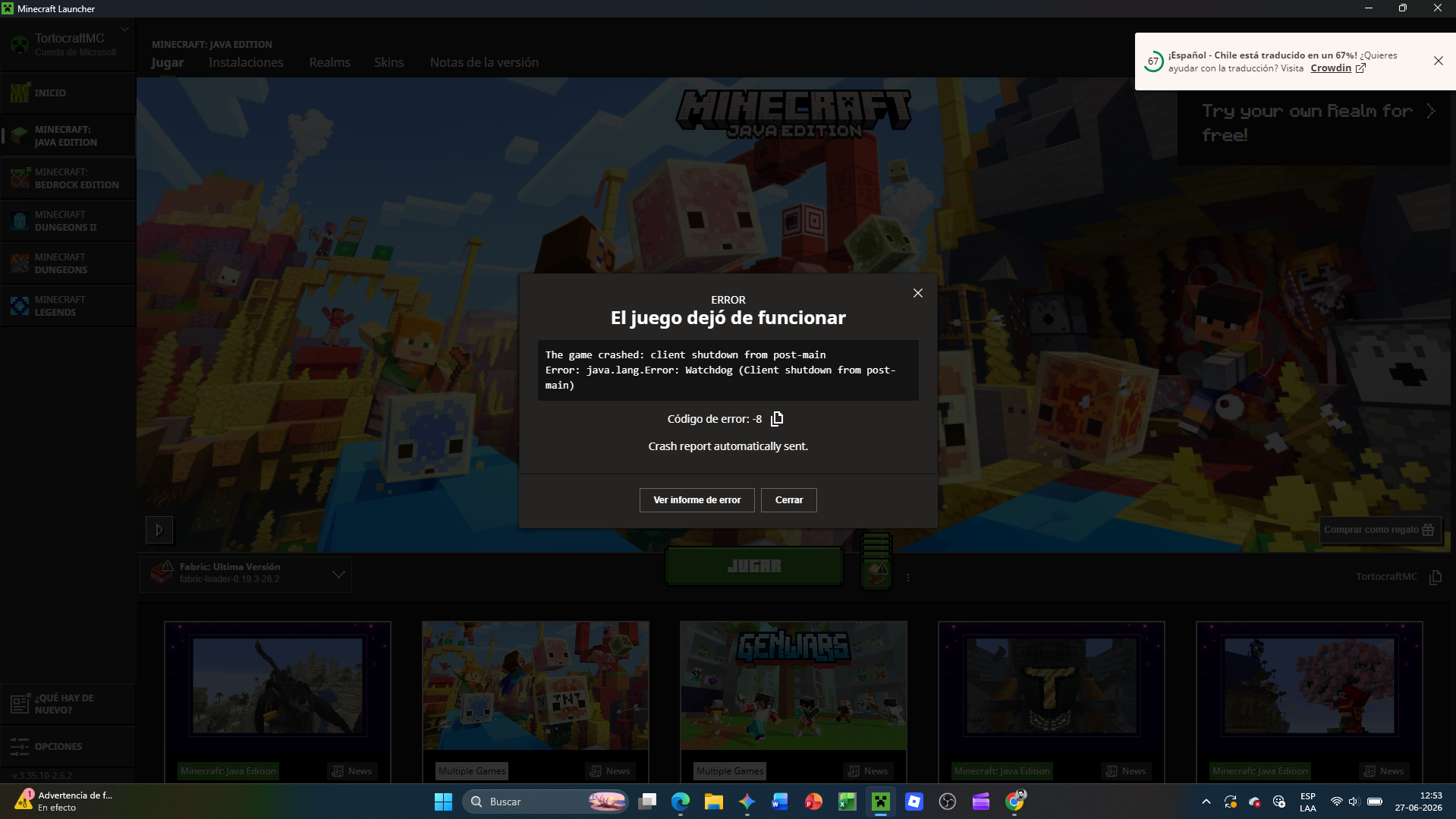Focus the Minecraft Launcher taskbar icon
1456x819 pixels.
click(880, 802)
